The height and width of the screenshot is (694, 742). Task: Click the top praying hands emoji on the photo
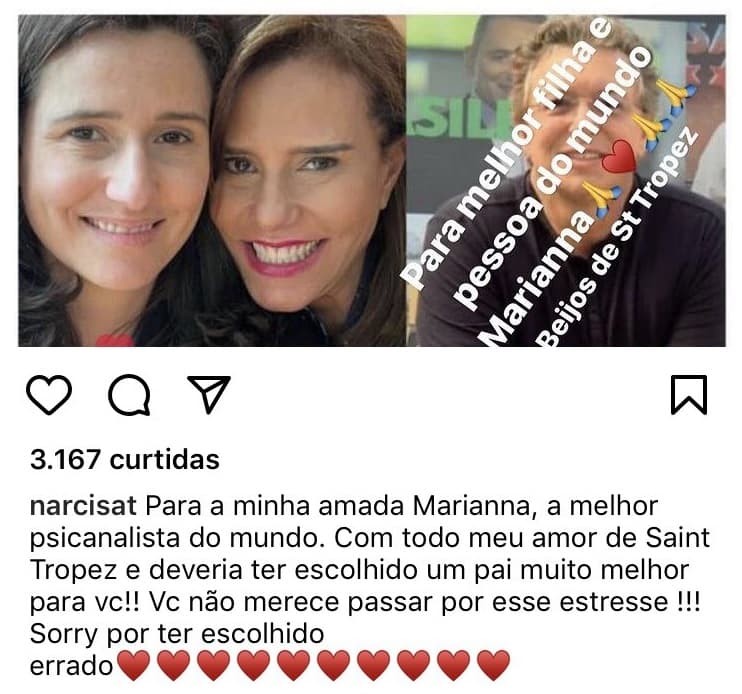click(x=676, y=94)
